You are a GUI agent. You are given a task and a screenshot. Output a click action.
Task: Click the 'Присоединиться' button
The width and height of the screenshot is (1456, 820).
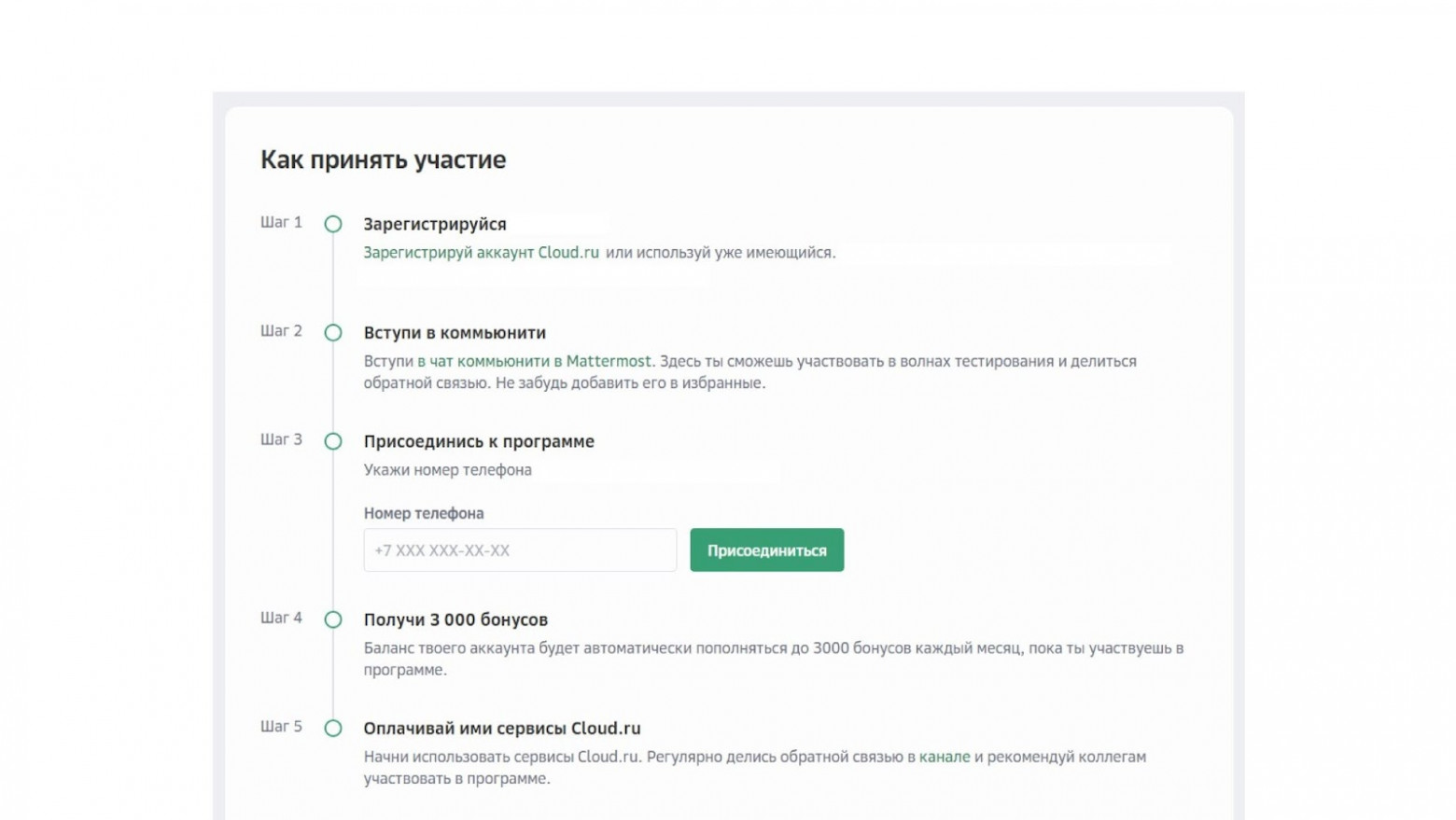pos(767,550)
